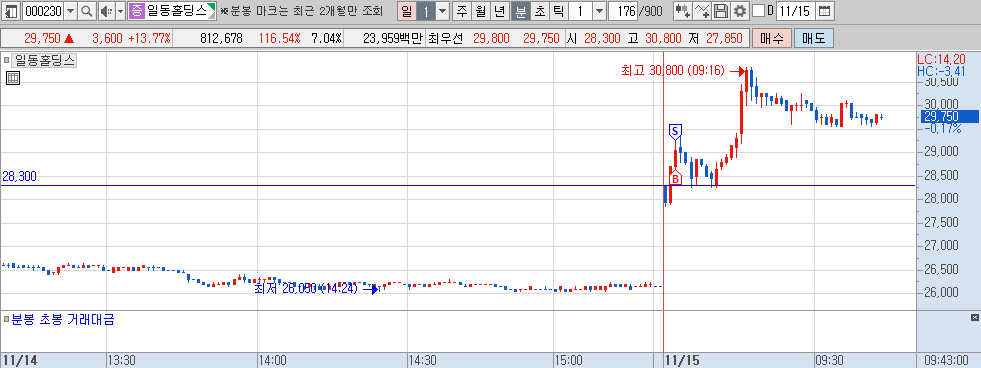This screenshot has height=368, width=981.
Task: Click the 176 bar count input field
Action: pos(623,11)
